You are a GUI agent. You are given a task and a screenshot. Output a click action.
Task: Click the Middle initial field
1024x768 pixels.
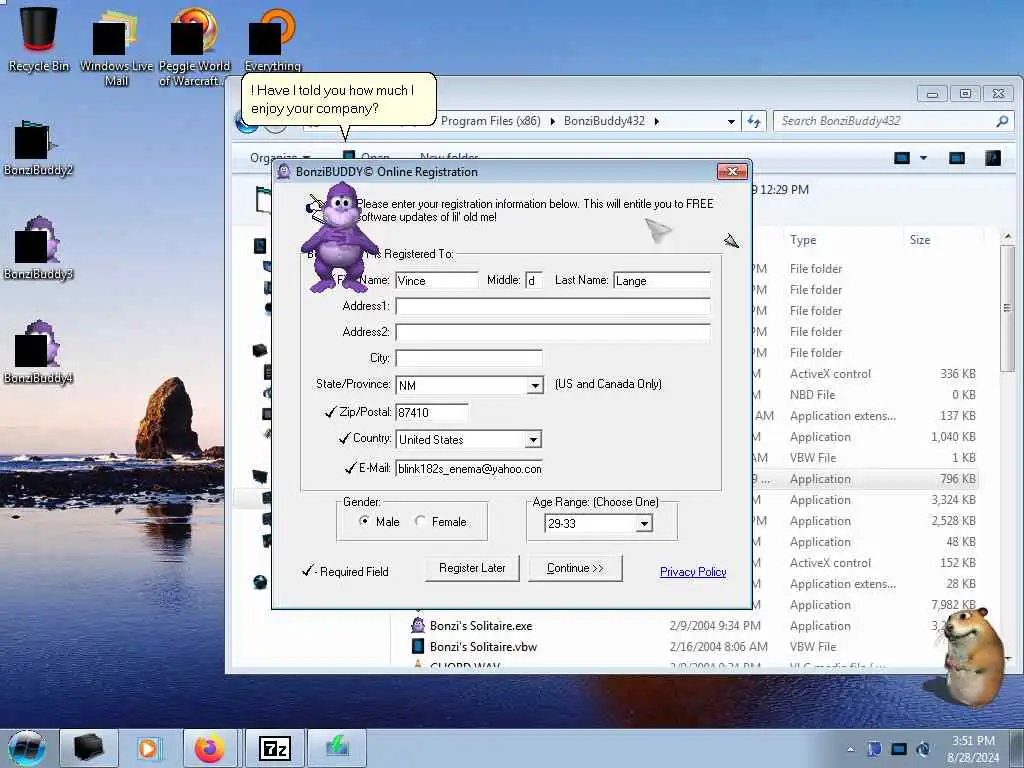point(533,280)
